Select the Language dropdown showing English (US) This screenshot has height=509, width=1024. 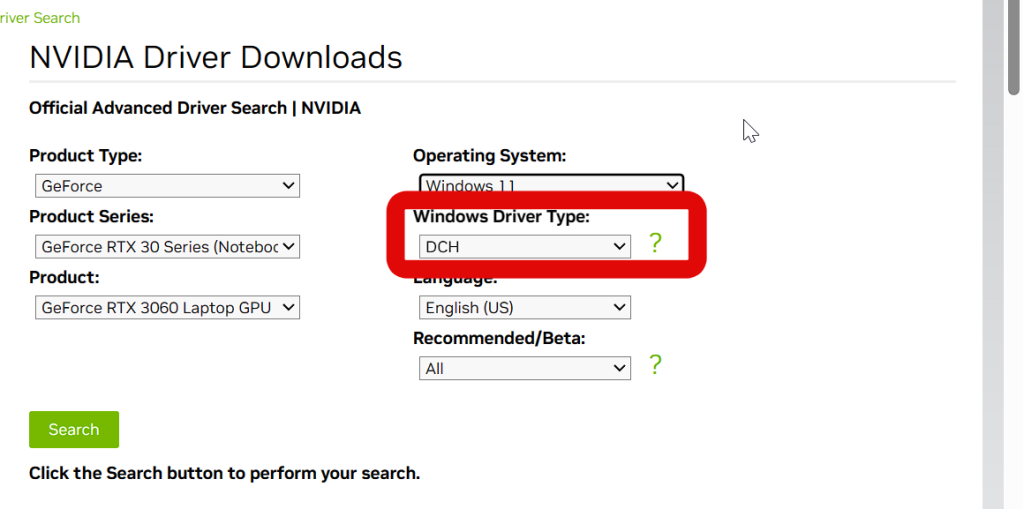click(x=525, y=308)
